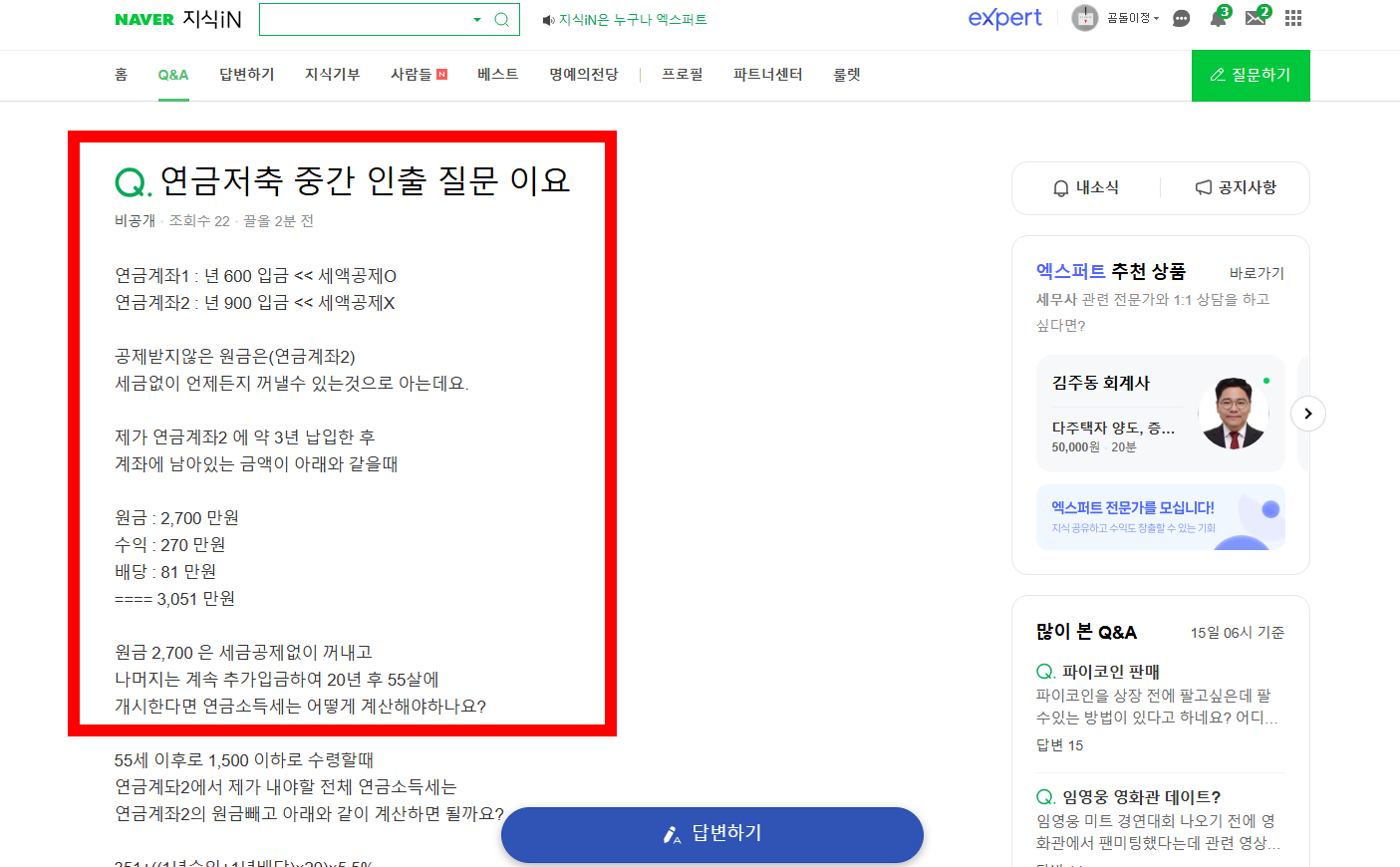The width and height of the screenshot is (1400, 867).
Task: Open the 명예의전당 tab
Action: (x=584, y=75)
